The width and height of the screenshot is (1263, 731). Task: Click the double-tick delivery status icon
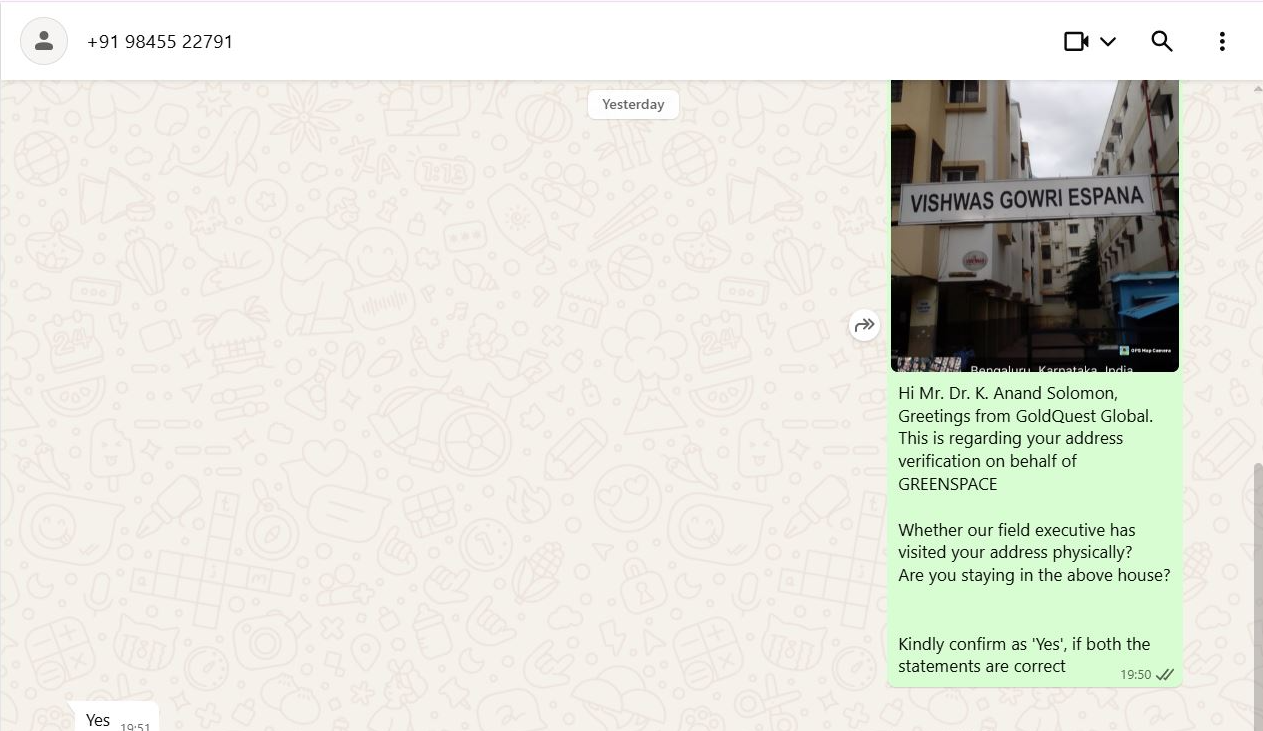pyautogui.click(x=1165, y=675)
